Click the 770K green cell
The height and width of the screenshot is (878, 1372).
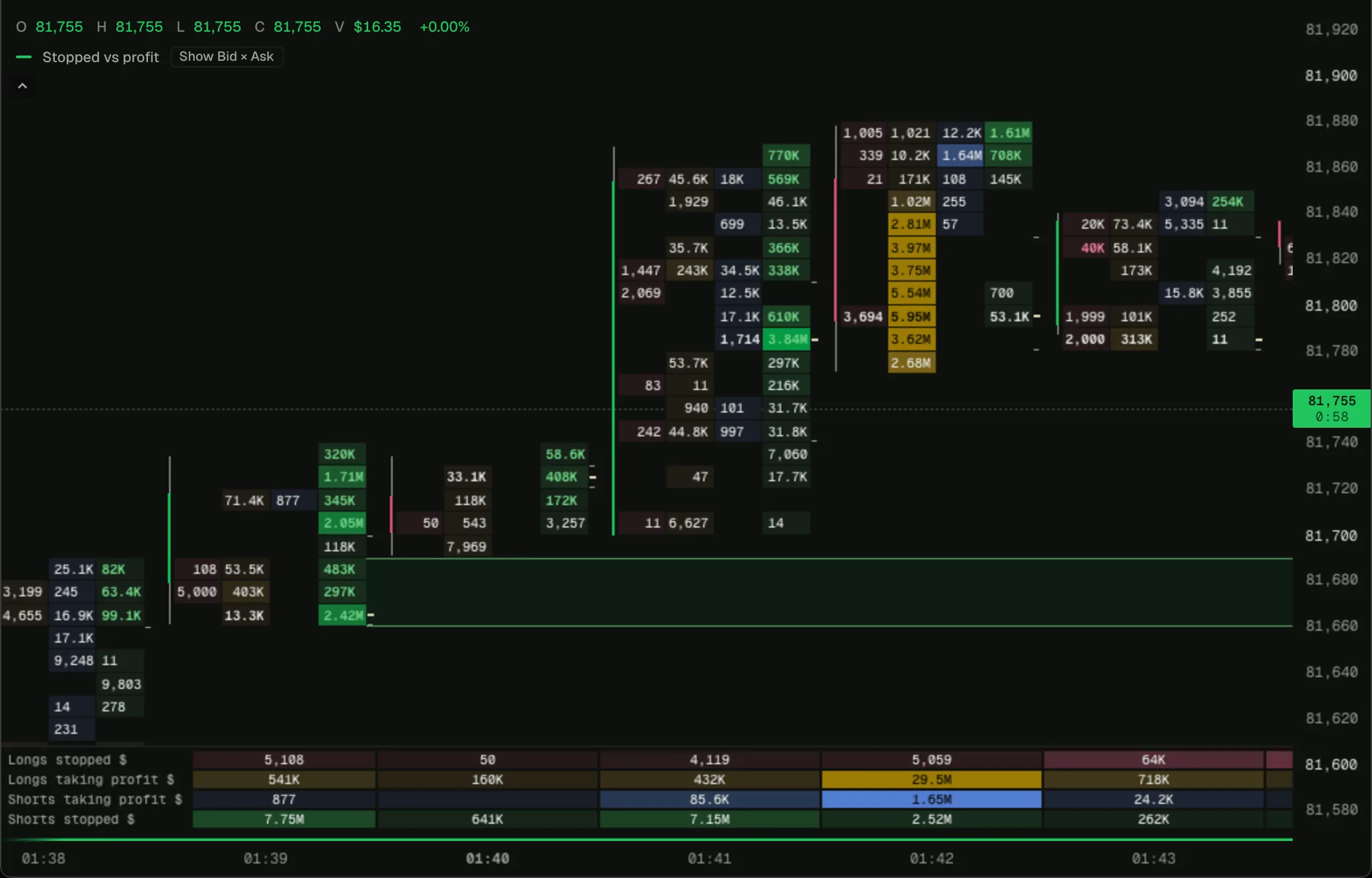click(786, 155)
